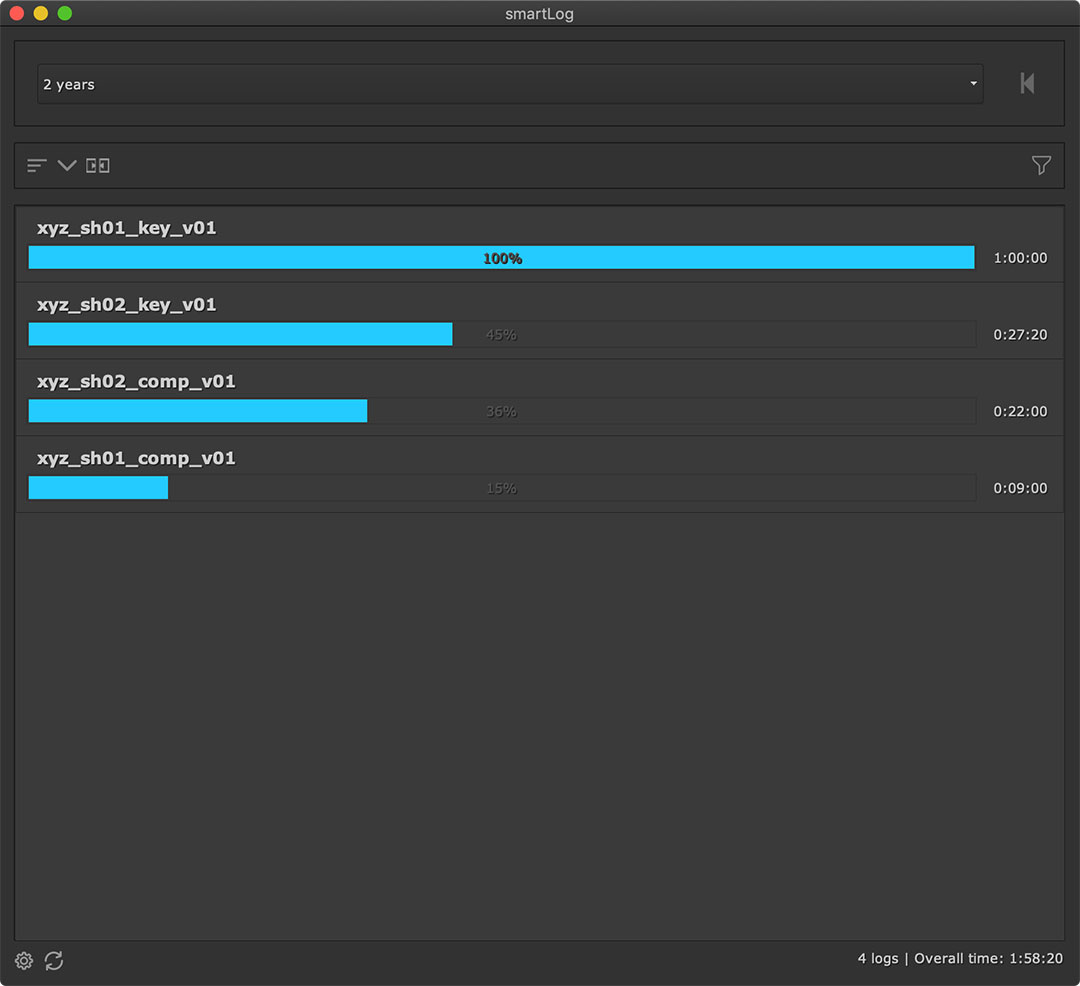The image size is (1080, 986).
Task: Click the green maximize window button
Action: (x=65, y=14)
